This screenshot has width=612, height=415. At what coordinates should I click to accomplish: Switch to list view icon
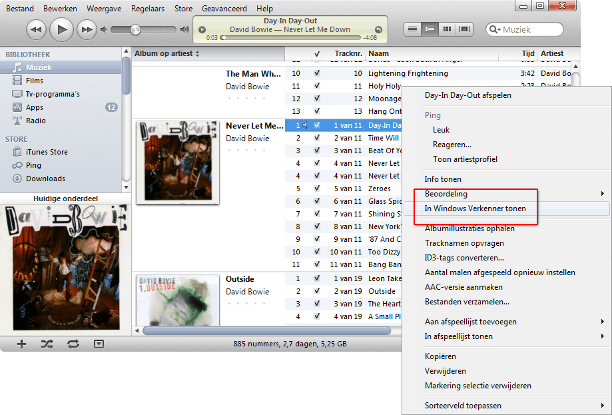pyautogui.click(x=412, y=29)
